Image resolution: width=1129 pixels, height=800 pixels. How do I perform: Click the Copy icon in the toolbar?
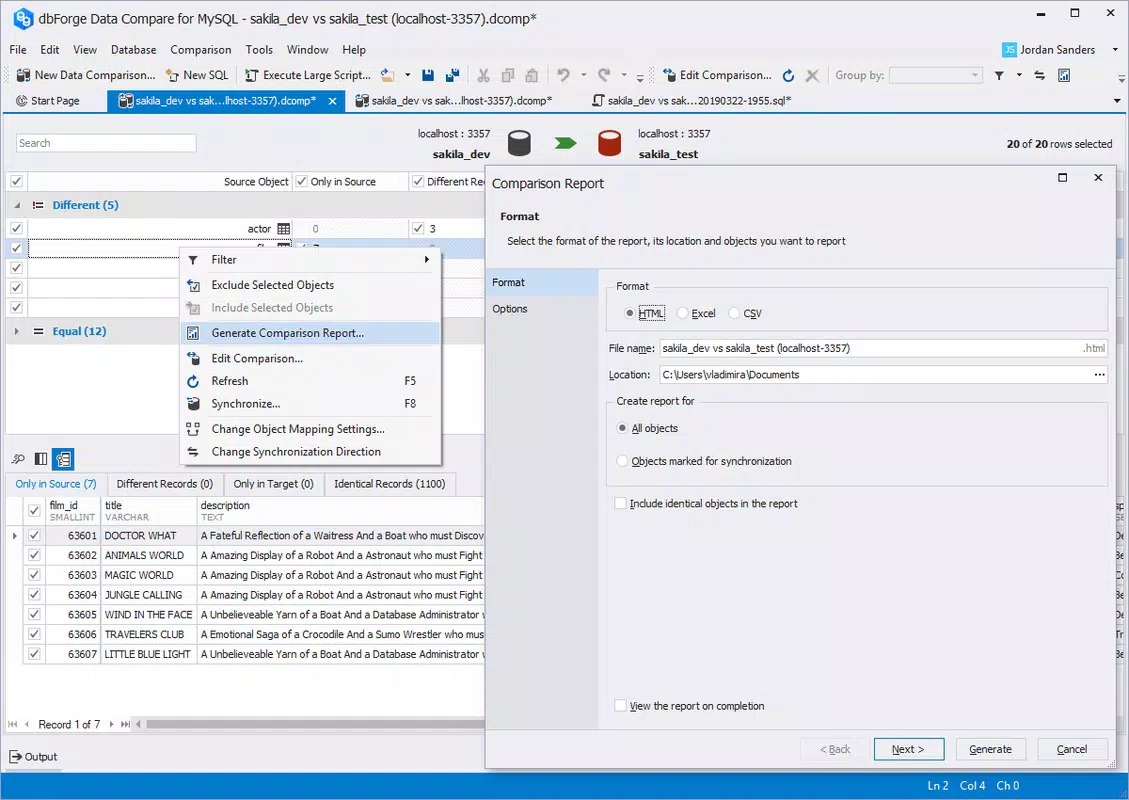pyautogui.click(x=508, y=75)
